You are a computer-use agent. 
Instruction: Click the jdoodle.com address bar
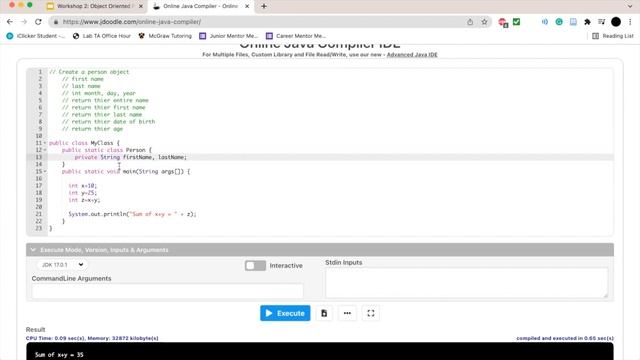[x=261, y=22]
